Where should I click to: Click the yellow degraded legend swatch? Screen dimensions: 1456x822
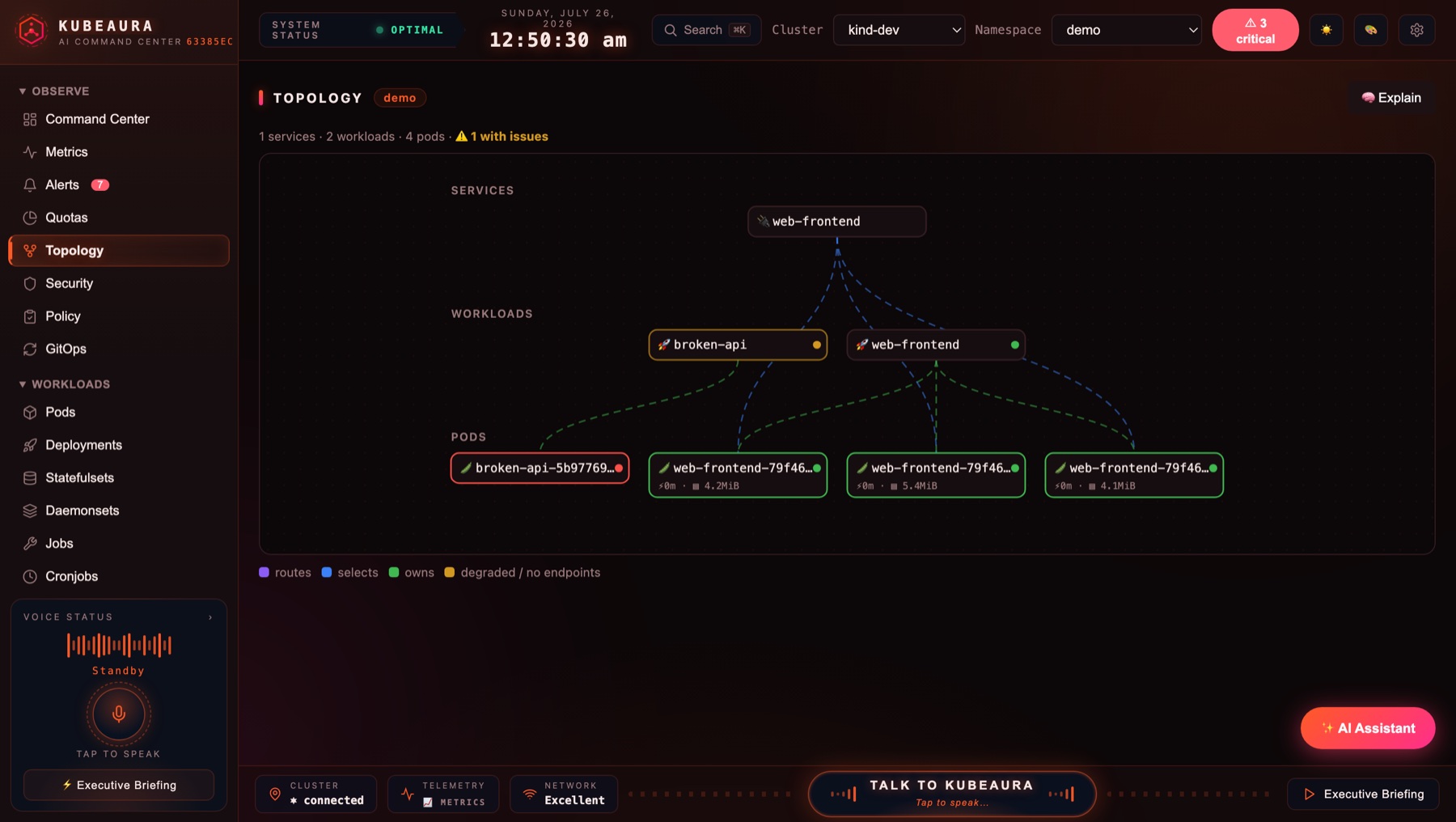click(450, 572)
